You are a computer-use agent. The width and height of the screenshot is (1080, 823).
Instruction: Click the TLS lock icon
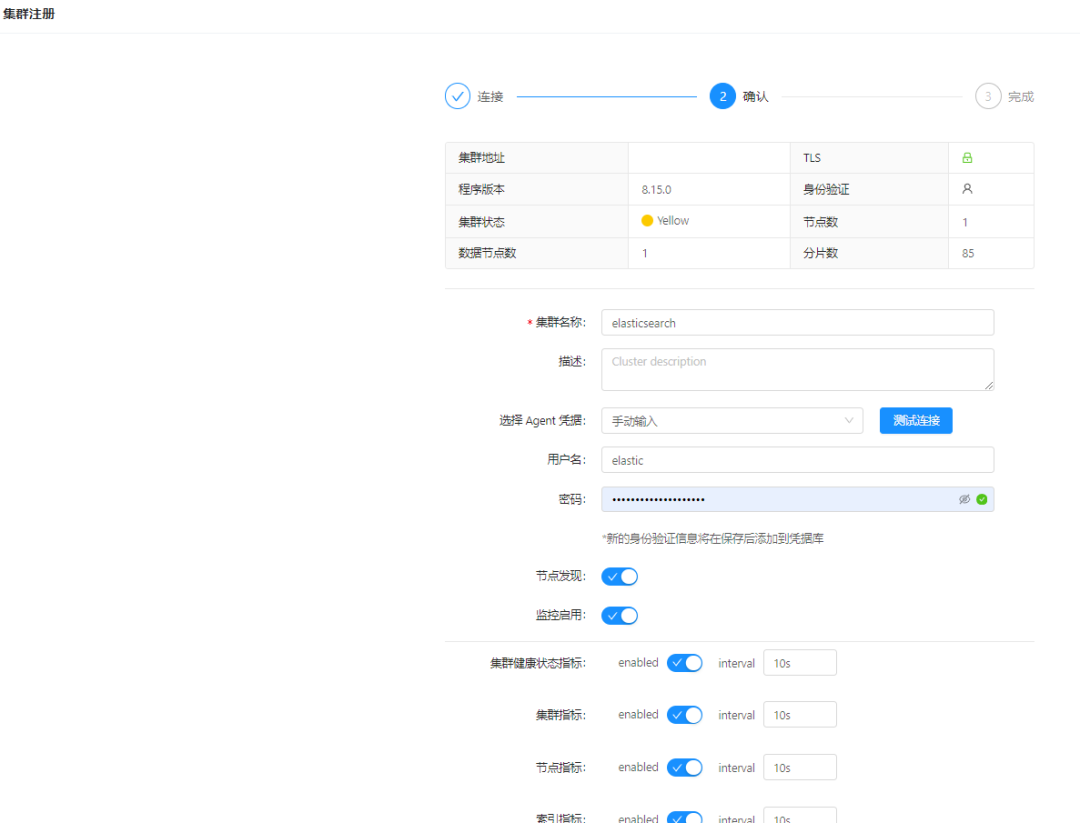pyautogui.click(x=967, y=158)
